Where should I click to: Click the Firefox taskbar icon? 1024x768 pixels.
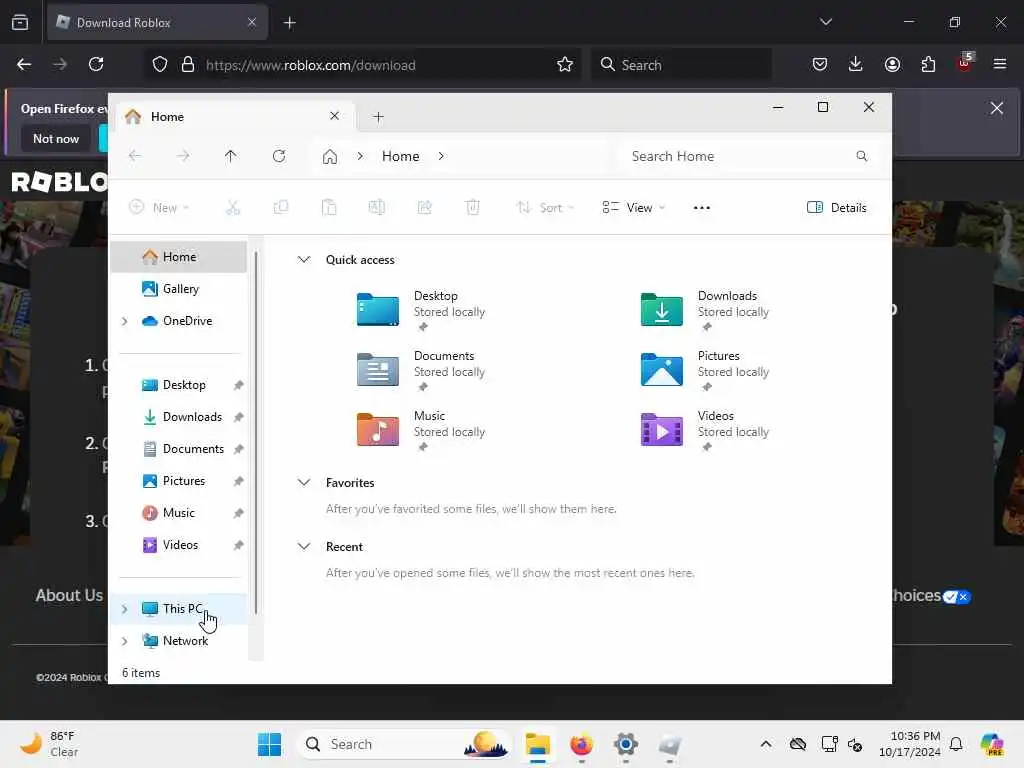[581, 744]
